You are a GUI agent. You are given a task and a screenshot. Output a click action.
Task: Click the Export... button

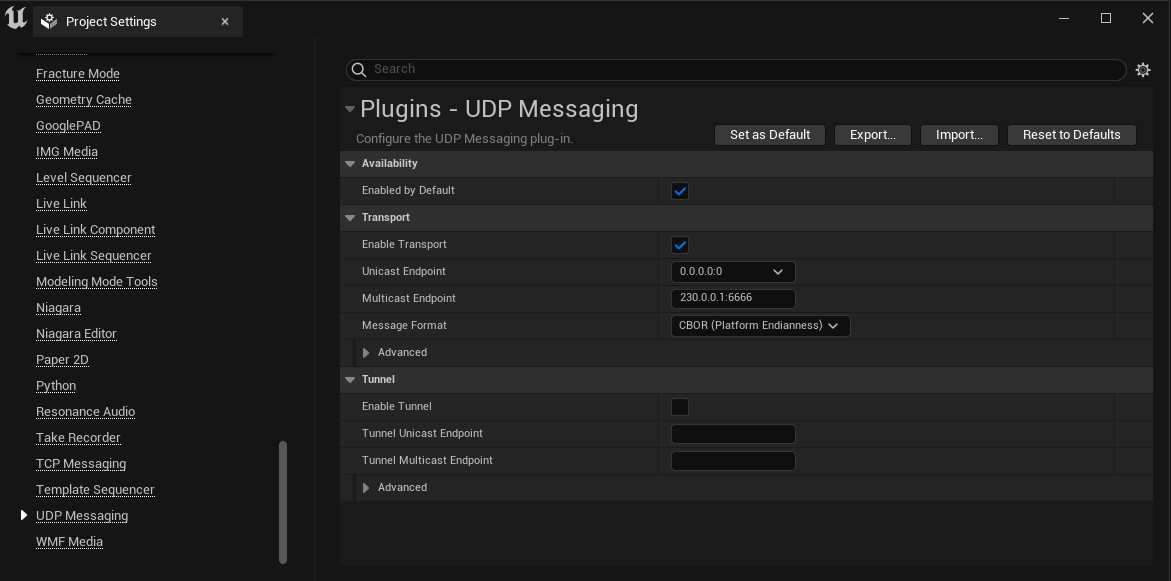pyautogui.click(x=873, y=135)
